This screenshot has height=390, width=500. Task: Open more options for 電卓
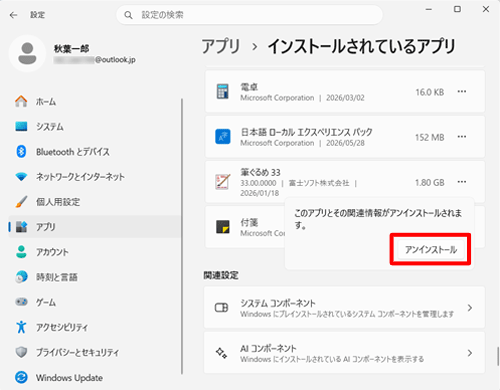click(462, 91)
